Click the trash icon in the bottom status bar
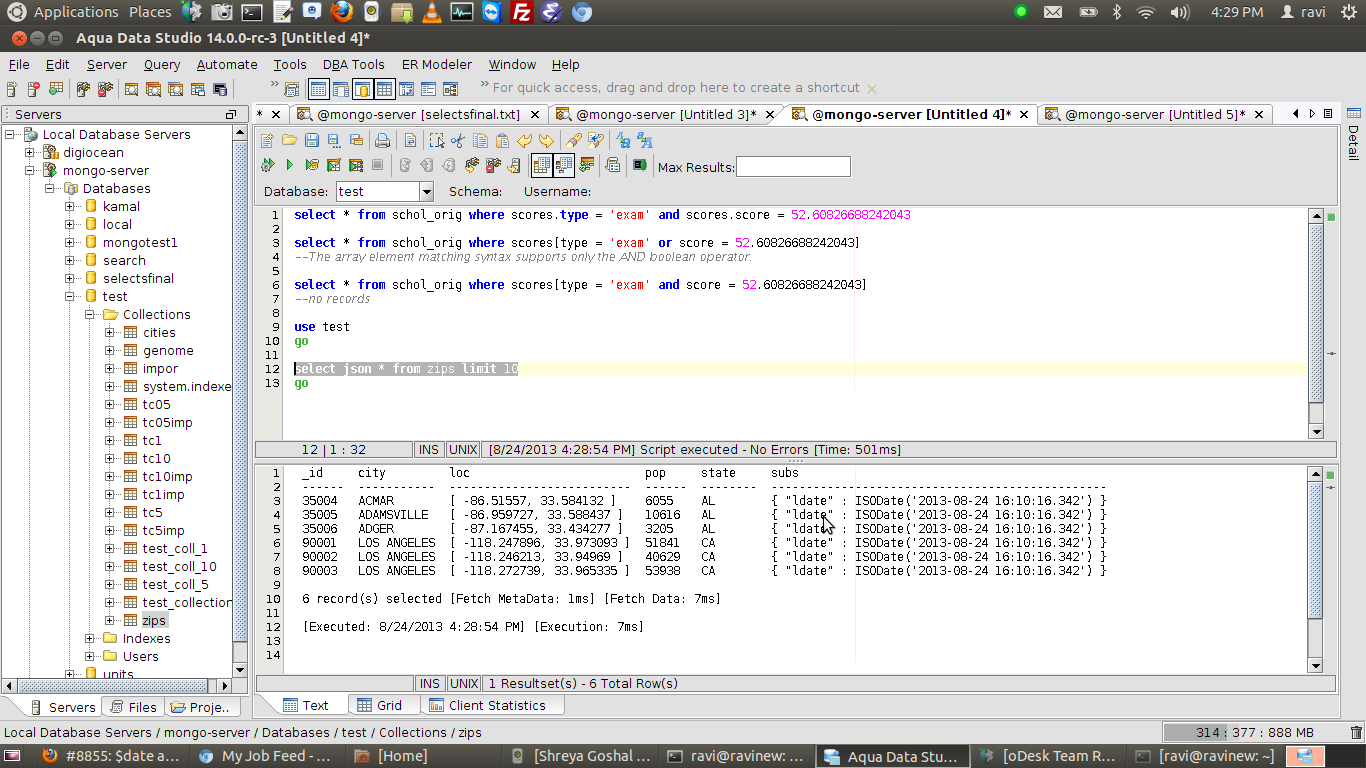Image resolution: width=1366 pixels, height=768 pixels. tap(1356, 732)
